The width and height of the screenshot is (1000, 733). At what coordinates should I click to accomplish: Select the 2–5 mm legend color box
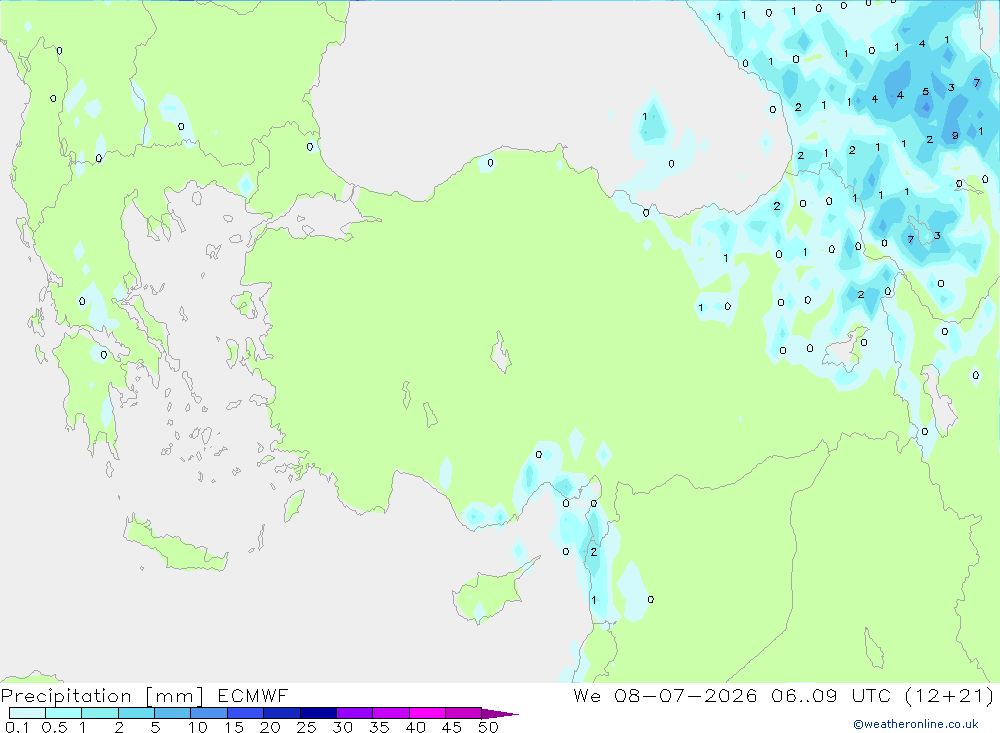136,713
